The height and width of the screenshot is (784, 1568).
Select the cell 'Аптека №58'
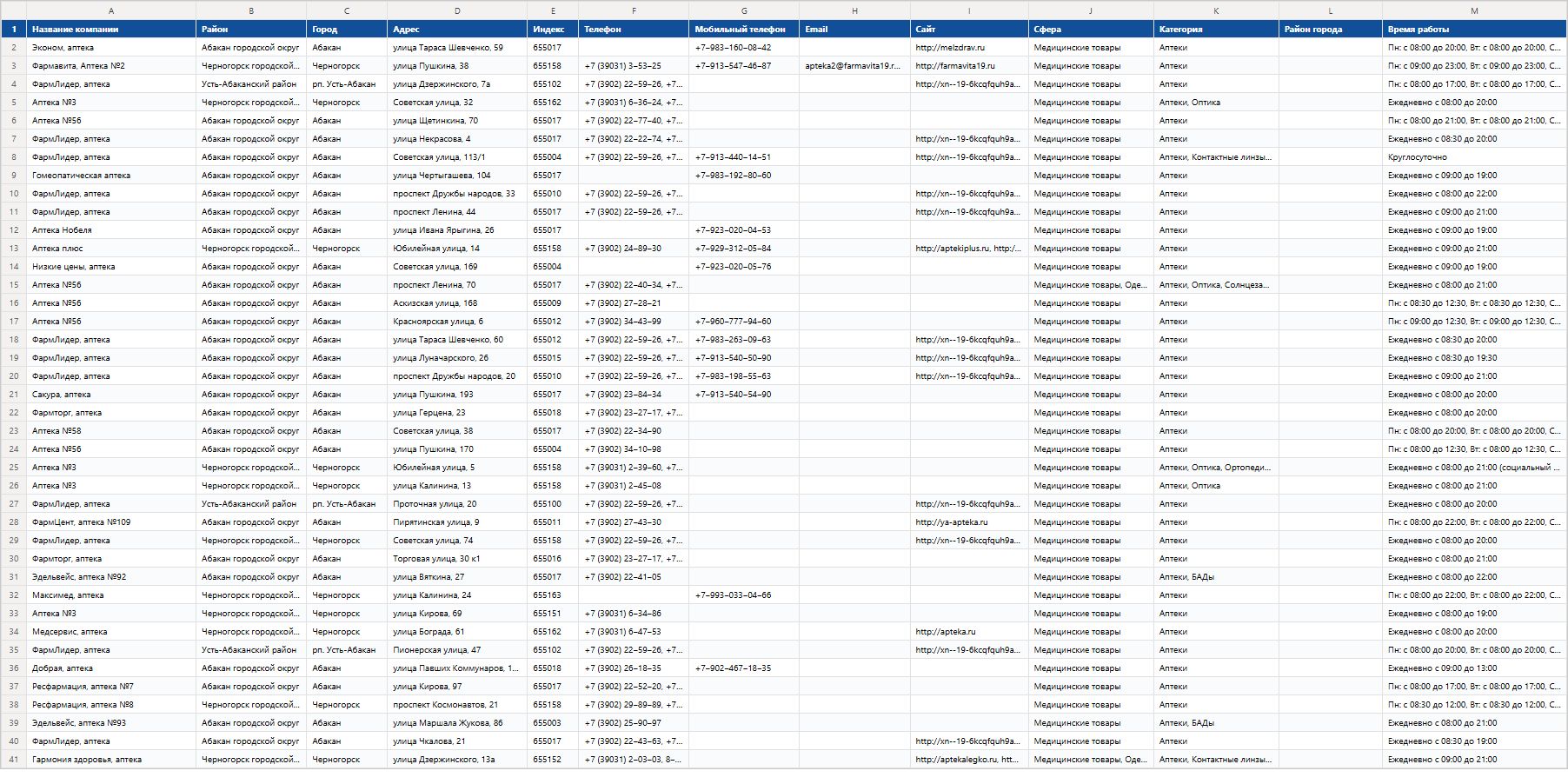[x=111, y=431]
